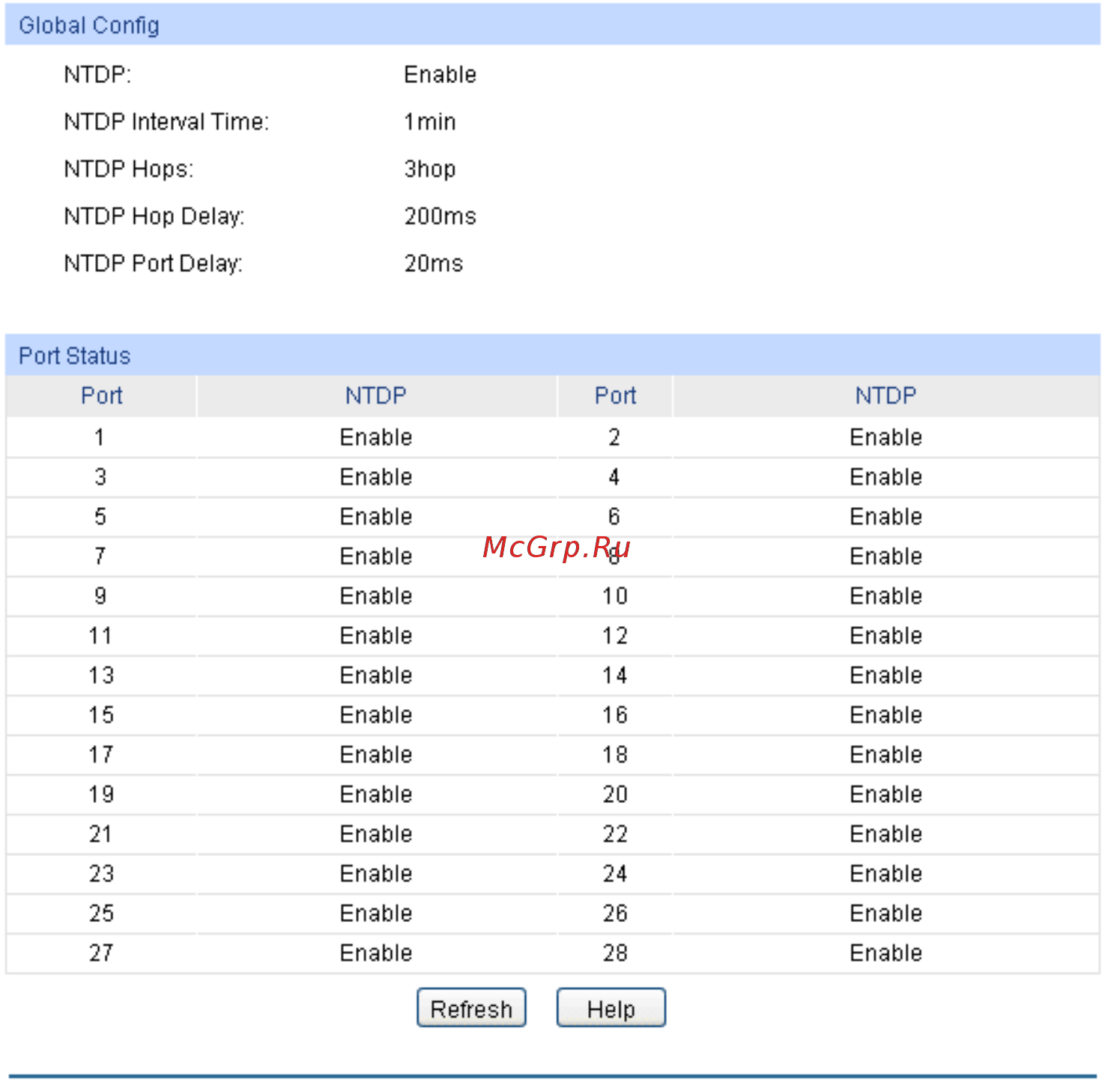
Task: Click the Enable status for port 18
Action: pyautogui.click(x=885, y=754)
